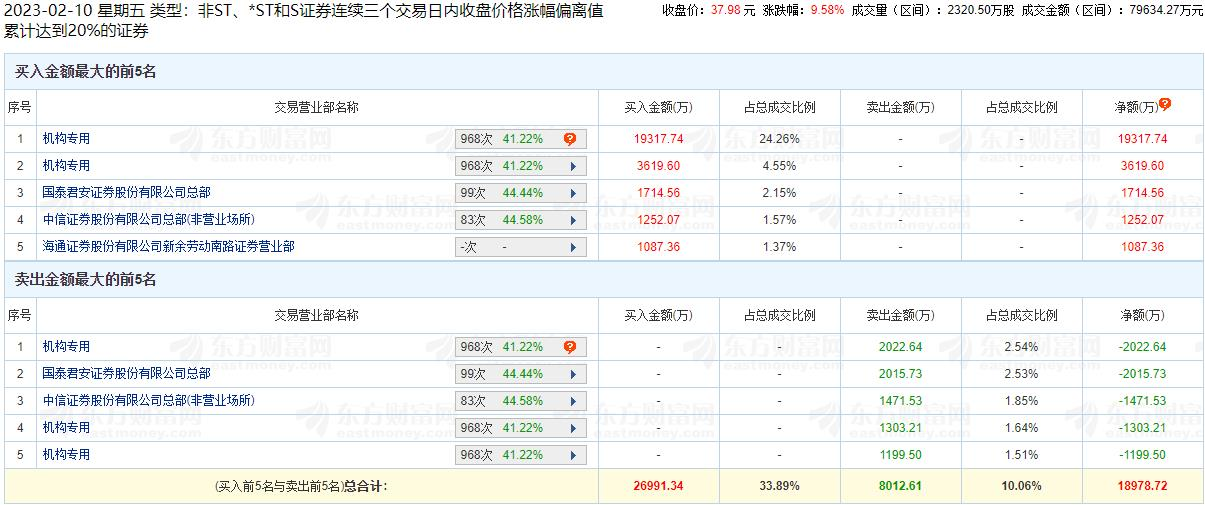The height and width of the screenshot is (505, 1205).
Task: Click 卖出金额(万) header in sell table
Action: click(x=900, y=315)
